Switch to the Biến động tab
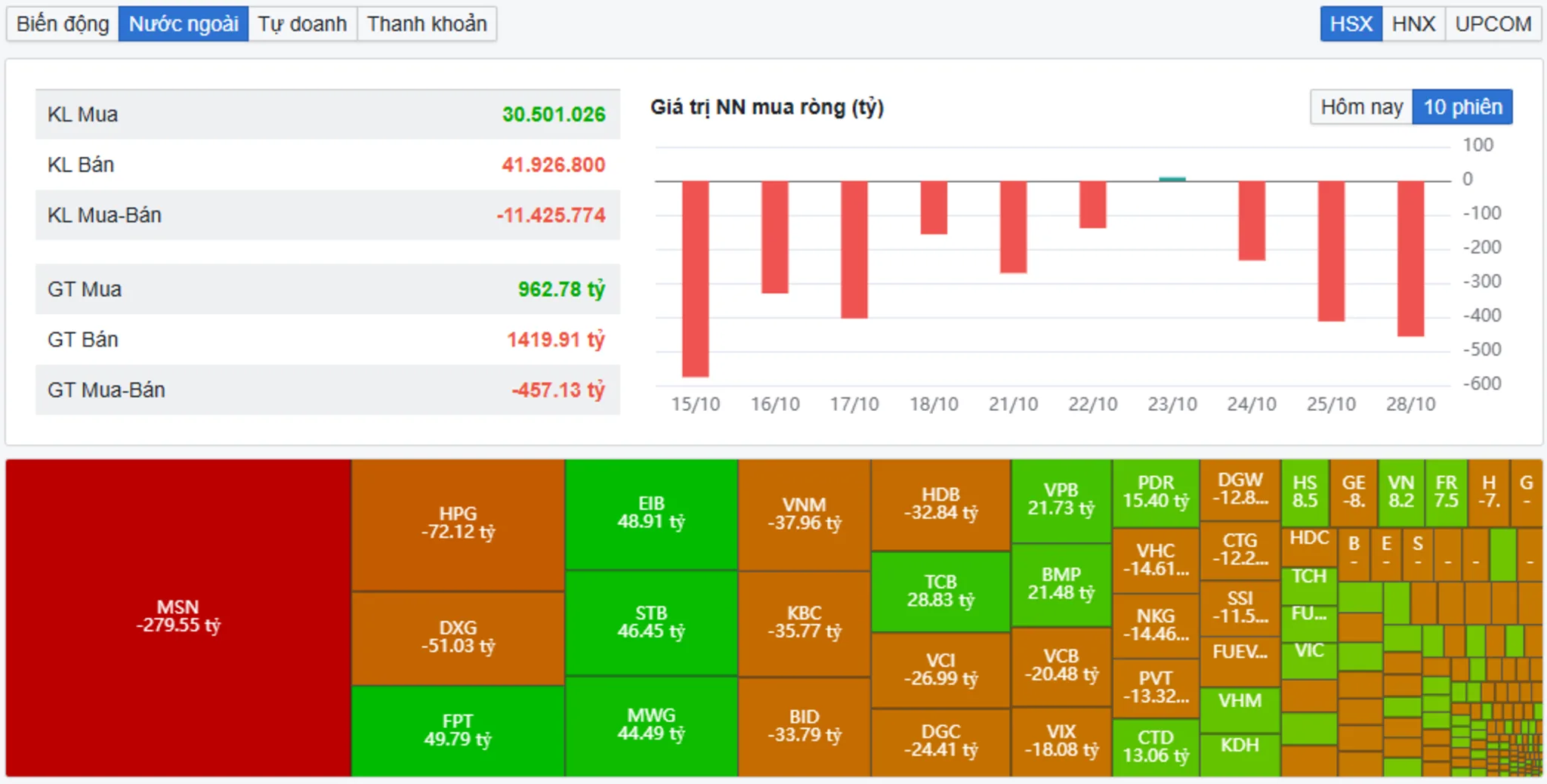 pyautogui.click(x=63, y=24)
